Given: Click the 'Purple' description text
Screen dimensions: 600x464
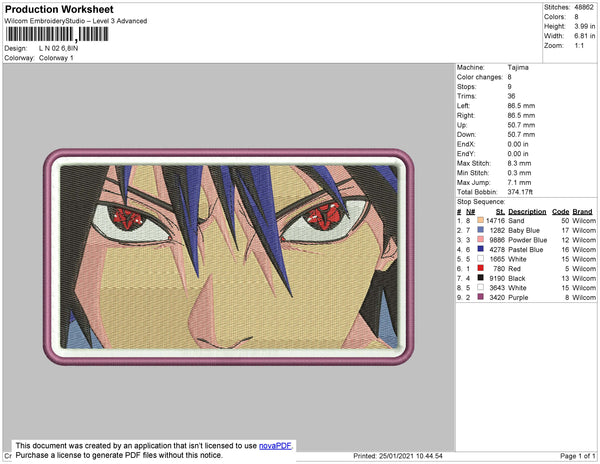Looking at the screenshot, I should (x=518, y=297).
